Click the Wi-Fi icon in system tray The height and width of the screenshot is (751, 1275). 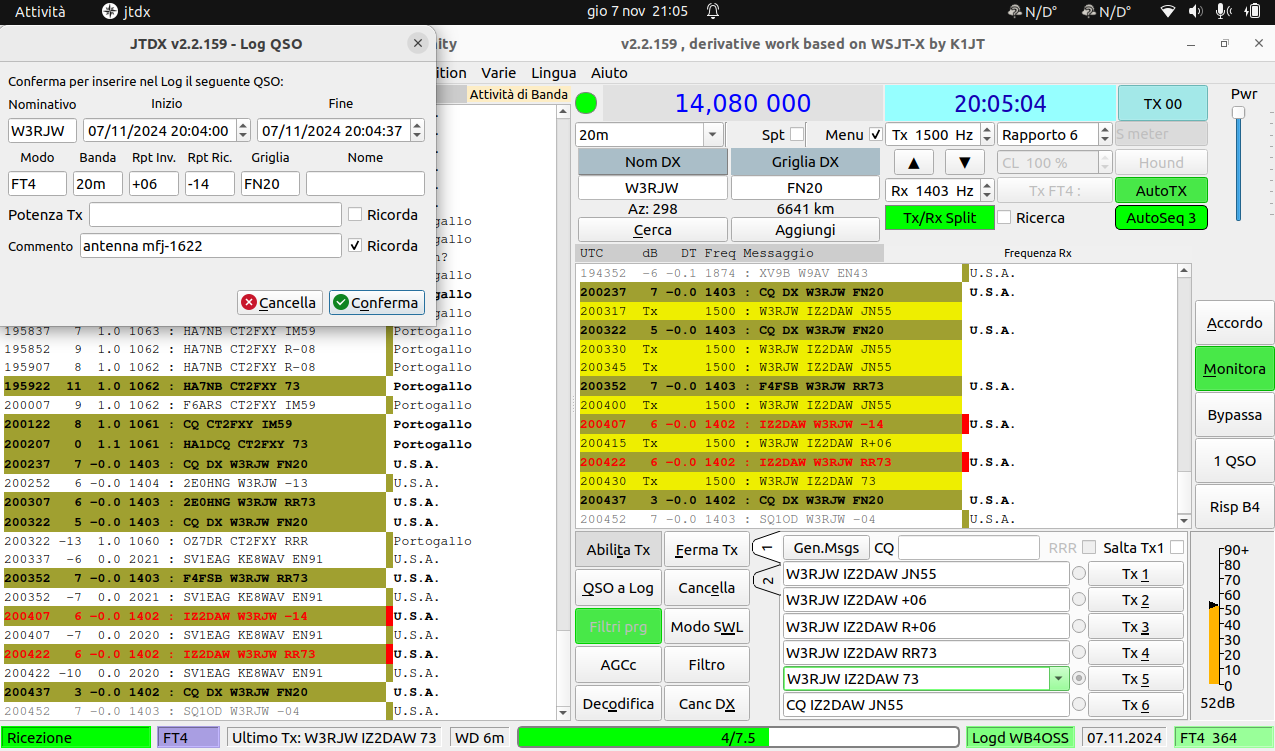1167,11
